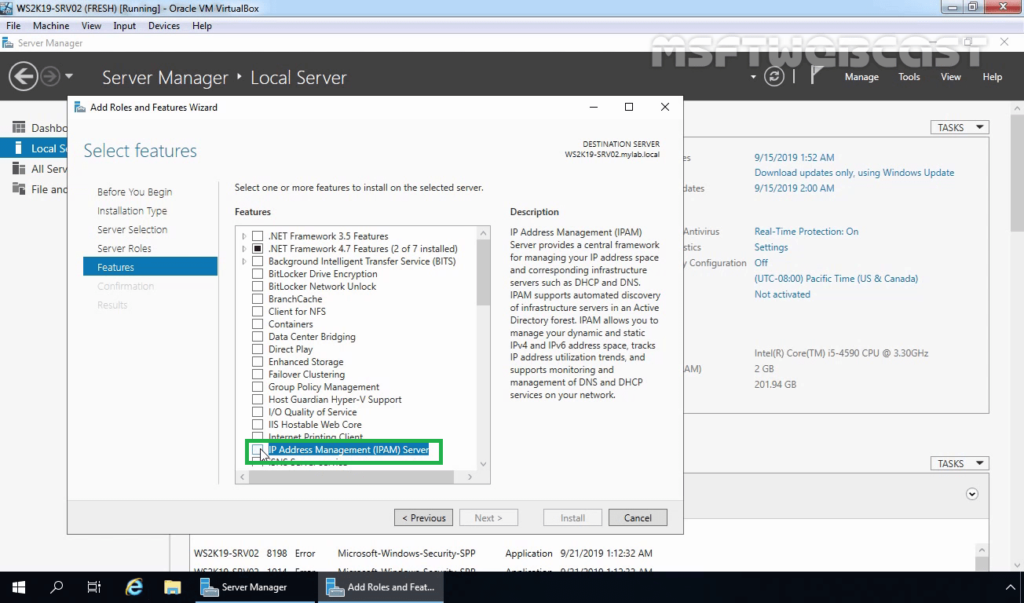Image resolution: width=1024 pixels, height=603 pixels.
Task: Click the Dashboard icon in the sidebar
Action: [19, 127]
